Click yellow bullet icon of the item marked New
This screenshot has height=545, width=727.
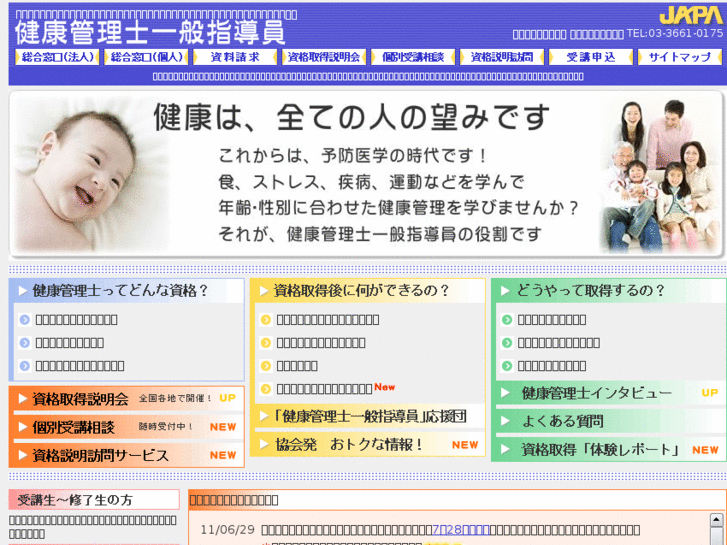[x=266, y=389]
